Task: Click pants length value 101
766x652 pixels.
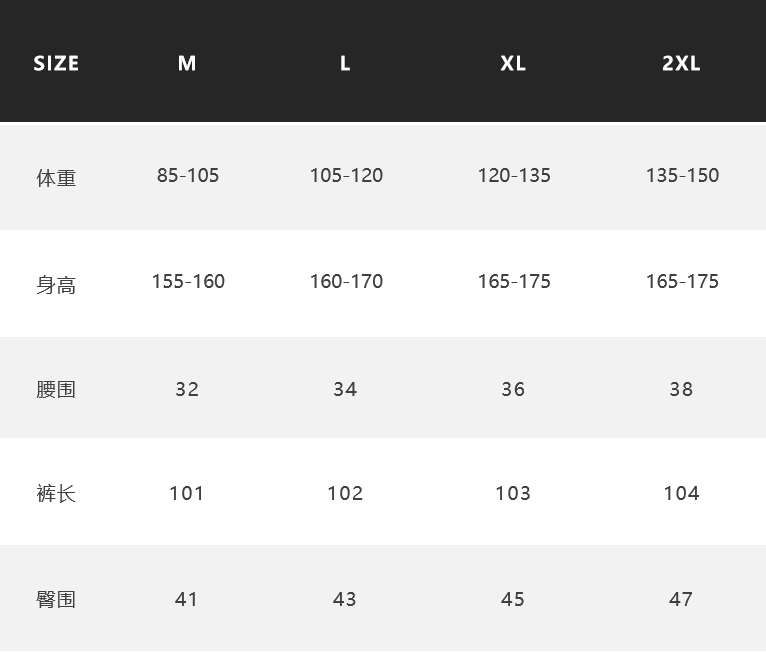Action: (x=186, y=493)
